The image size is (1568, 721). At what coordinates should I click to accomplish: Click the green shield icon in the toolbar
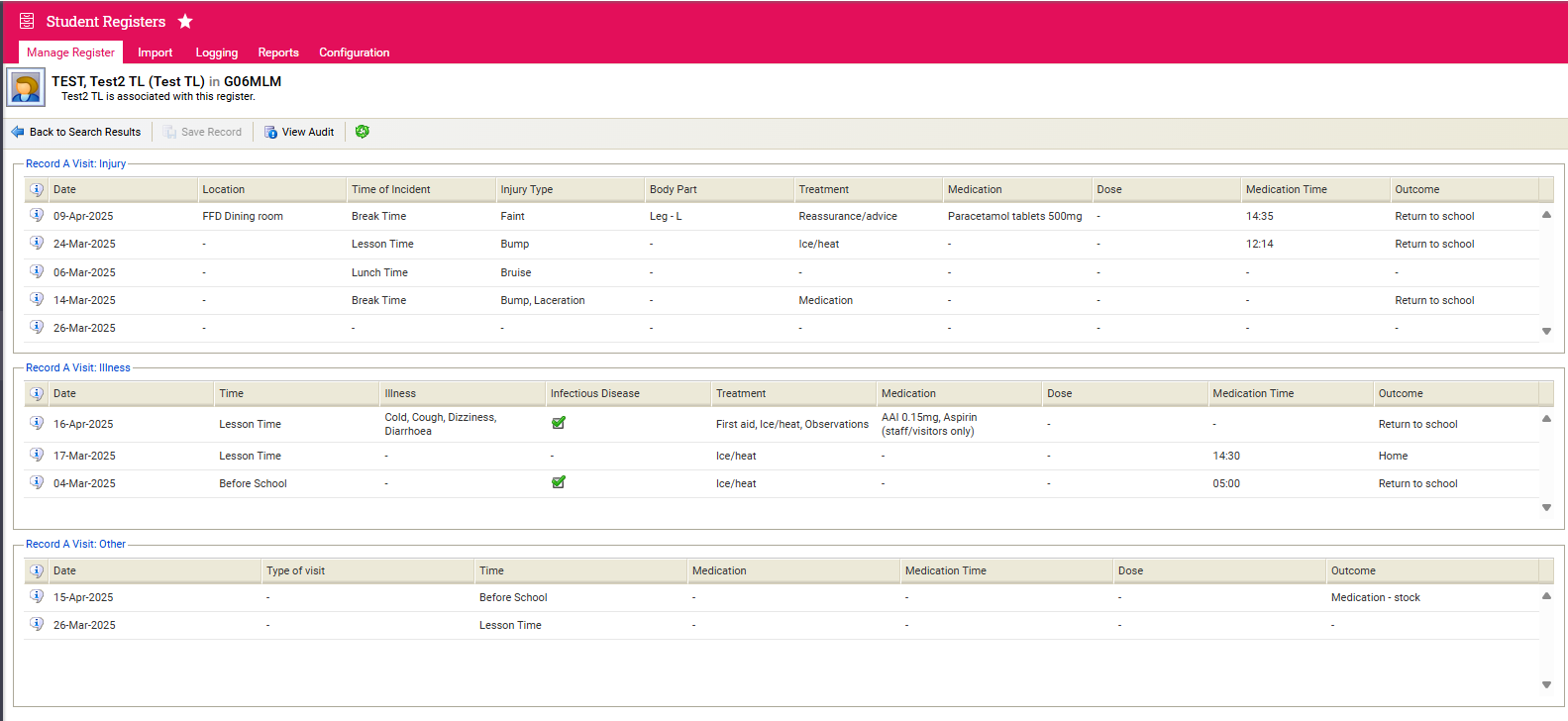363,132
